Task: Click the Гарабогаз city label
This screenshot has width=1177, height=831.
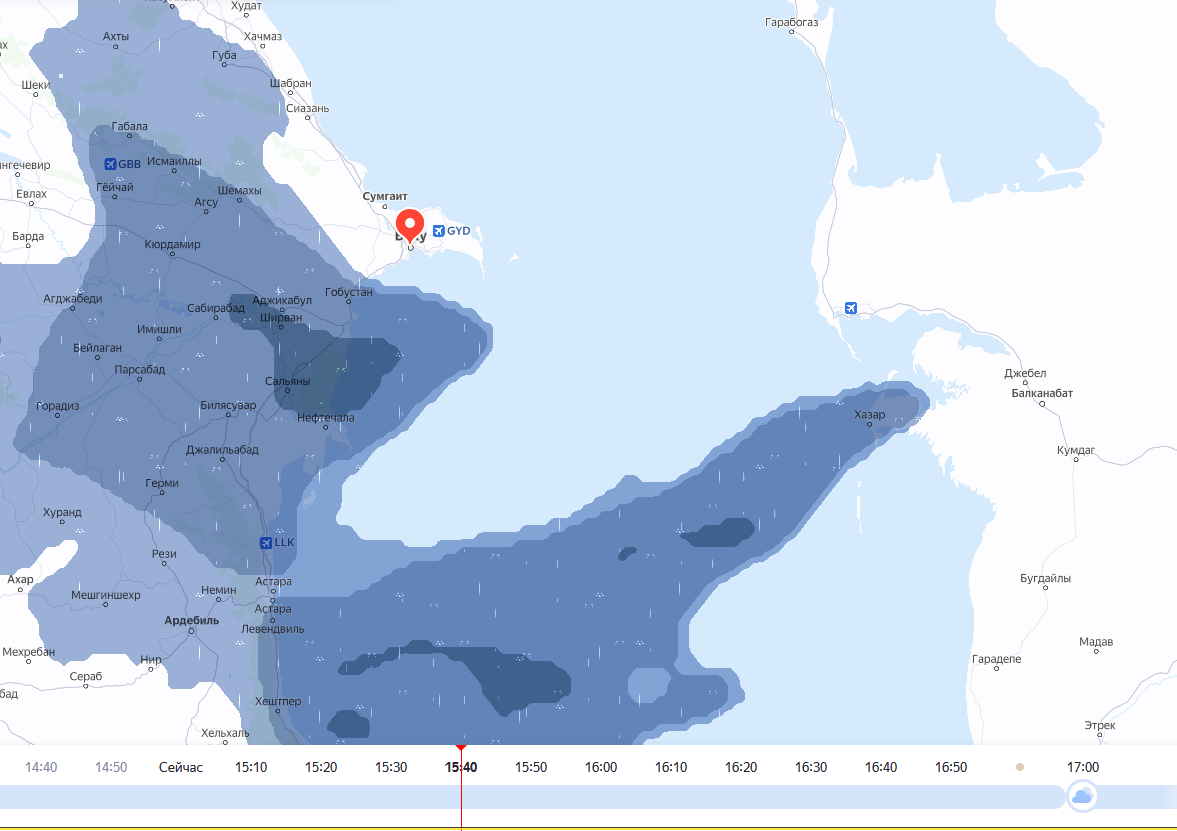Action: 791,22
